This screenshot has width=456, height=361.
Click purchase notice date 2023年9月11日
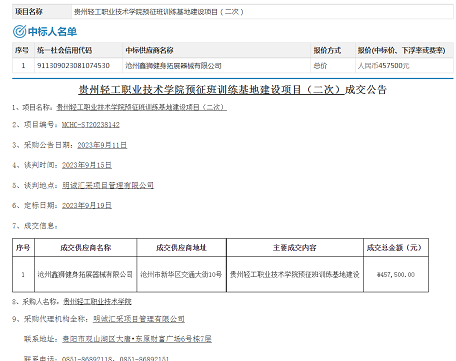pyautogui.click(x=102, y=145)
